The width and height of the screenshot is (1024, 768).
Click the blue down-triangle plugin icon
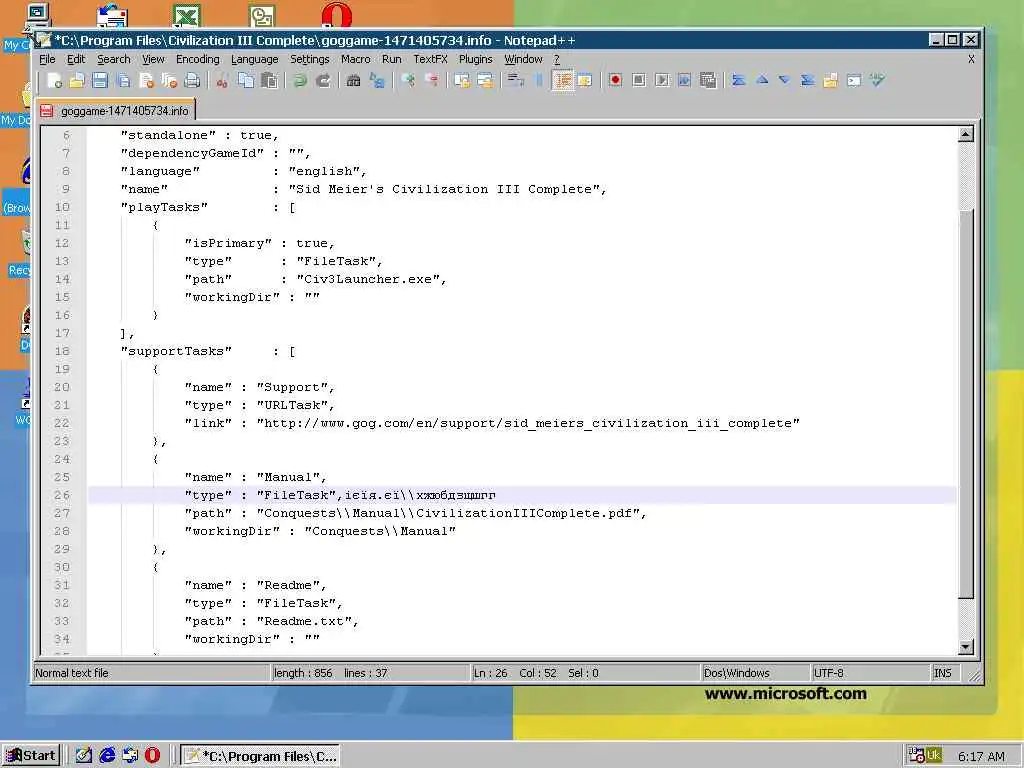[784, 80]
